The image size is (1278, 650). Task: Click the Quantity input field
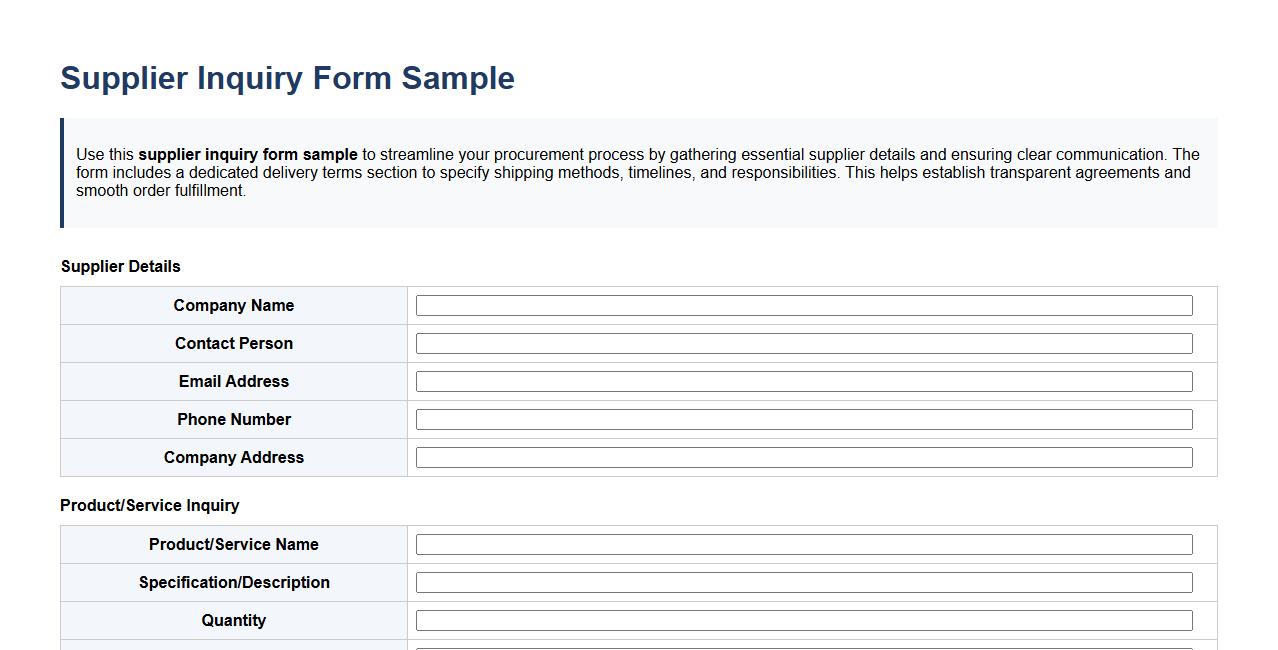point(803,619)
